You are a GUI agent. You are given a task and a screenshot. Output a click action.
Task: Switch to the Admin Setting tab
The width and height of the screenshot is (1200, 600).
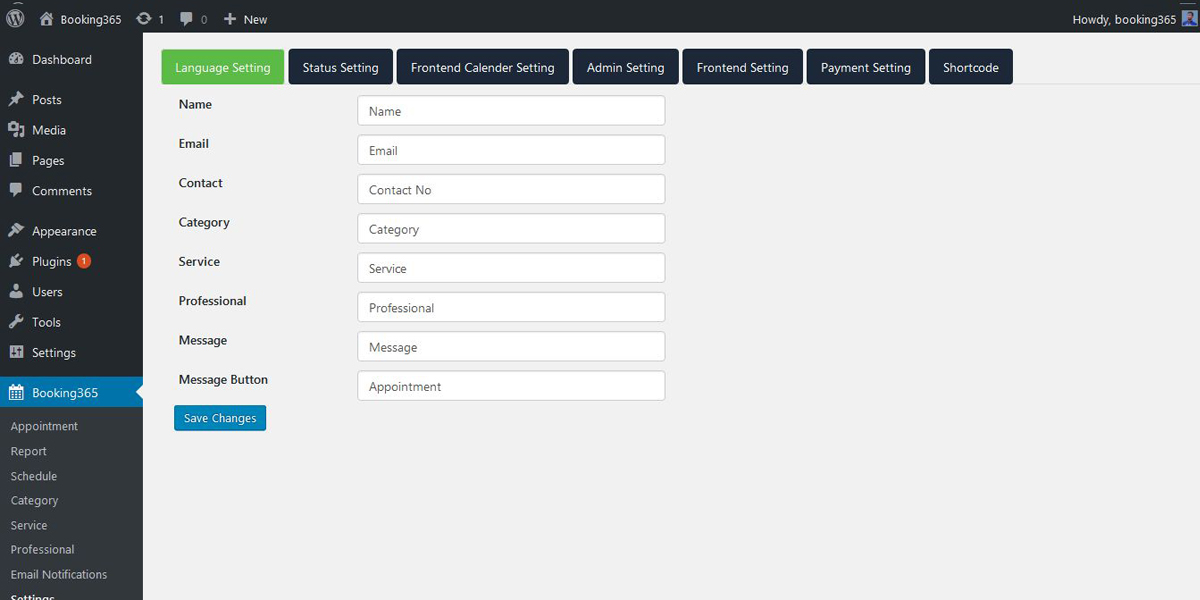[625, 66]
